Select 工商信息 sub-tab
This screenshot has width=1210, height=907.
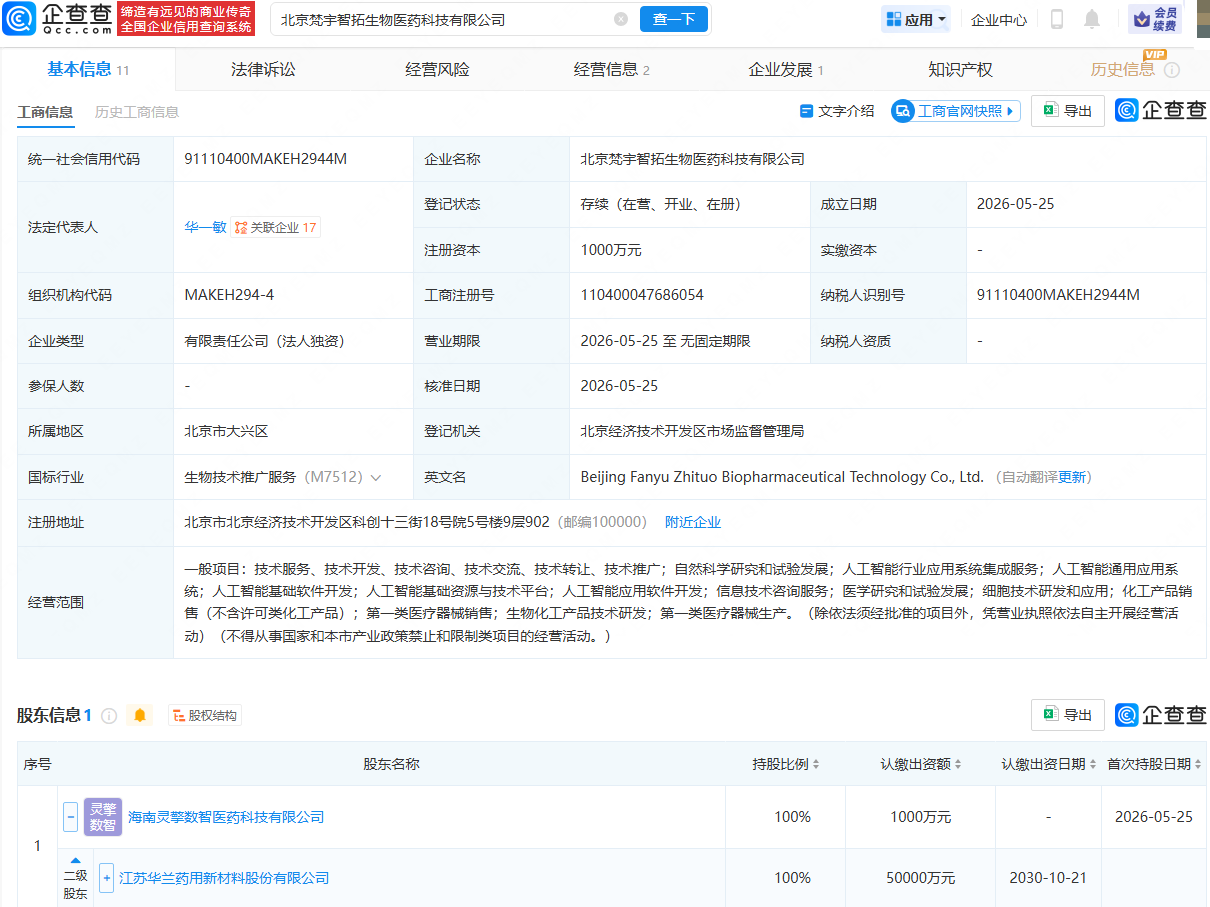(45, 112)
